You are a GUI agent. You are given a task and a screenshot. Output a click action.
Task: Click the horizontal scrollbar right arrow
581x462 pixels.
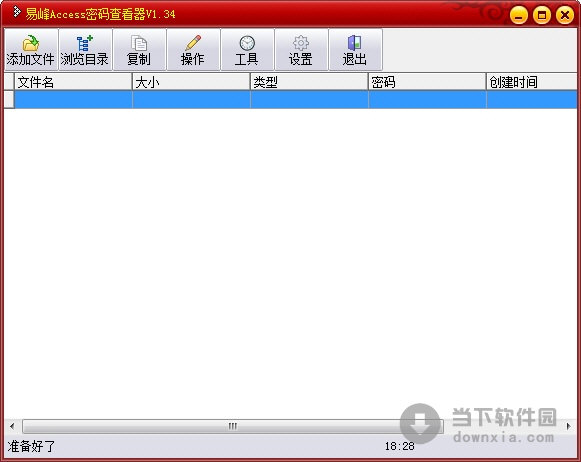[x=569, y=426]
